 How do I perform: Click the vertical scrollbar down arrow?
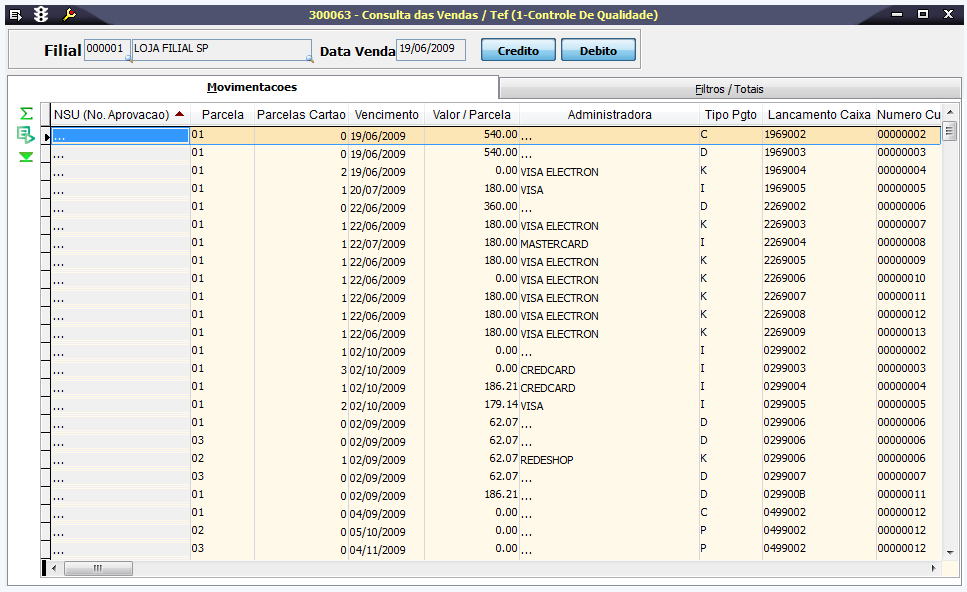pos(950,550)
